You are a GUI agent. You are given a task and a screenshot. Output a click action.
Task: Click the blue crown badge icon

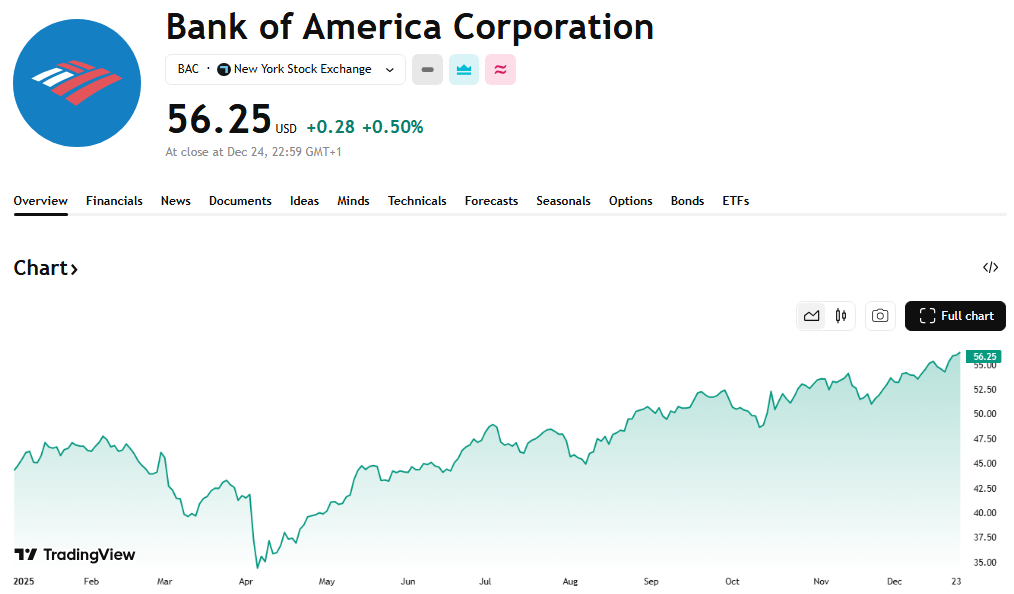point(464,70)
